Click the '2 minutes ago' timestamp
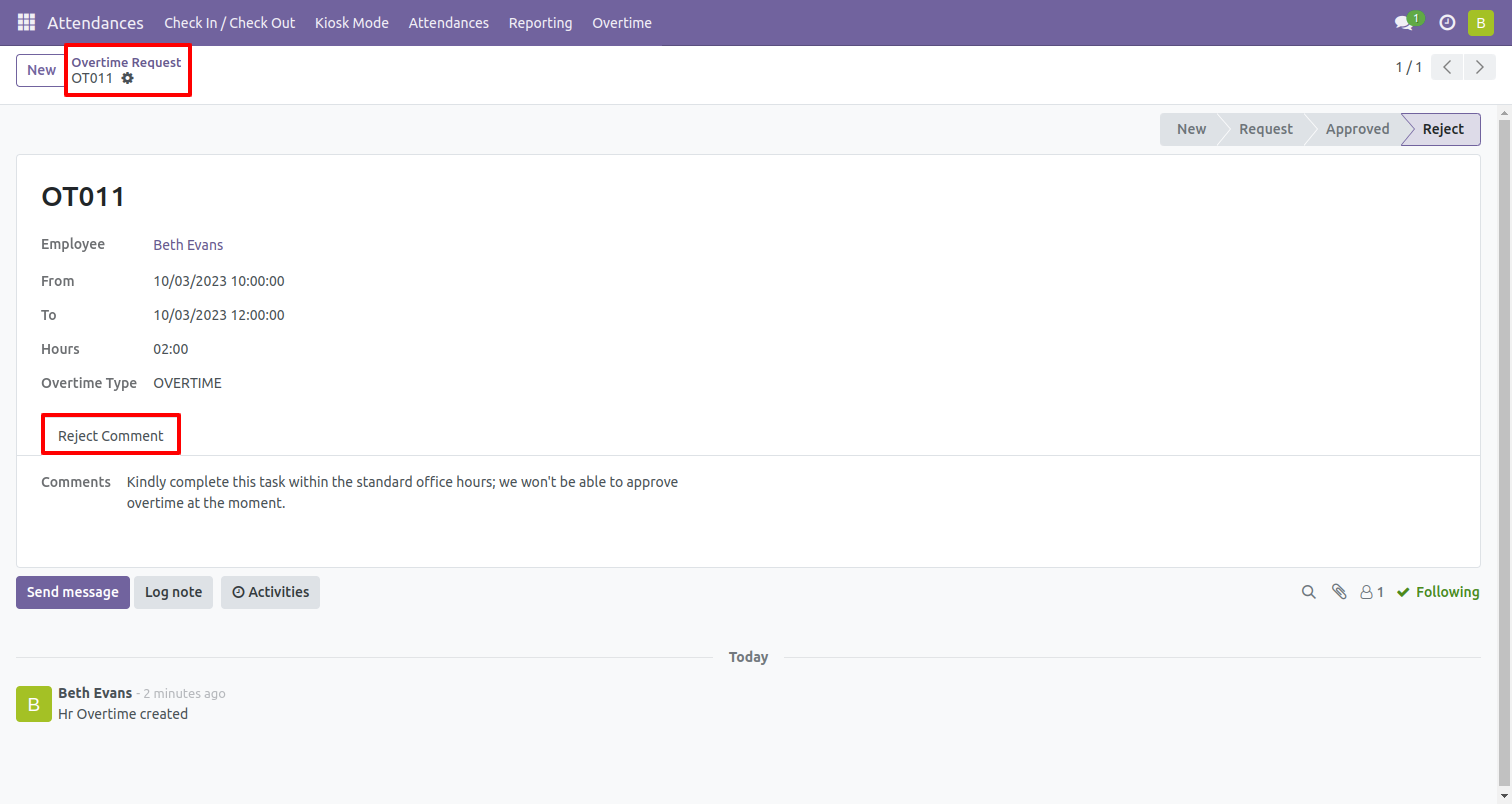 coord(184,693)
